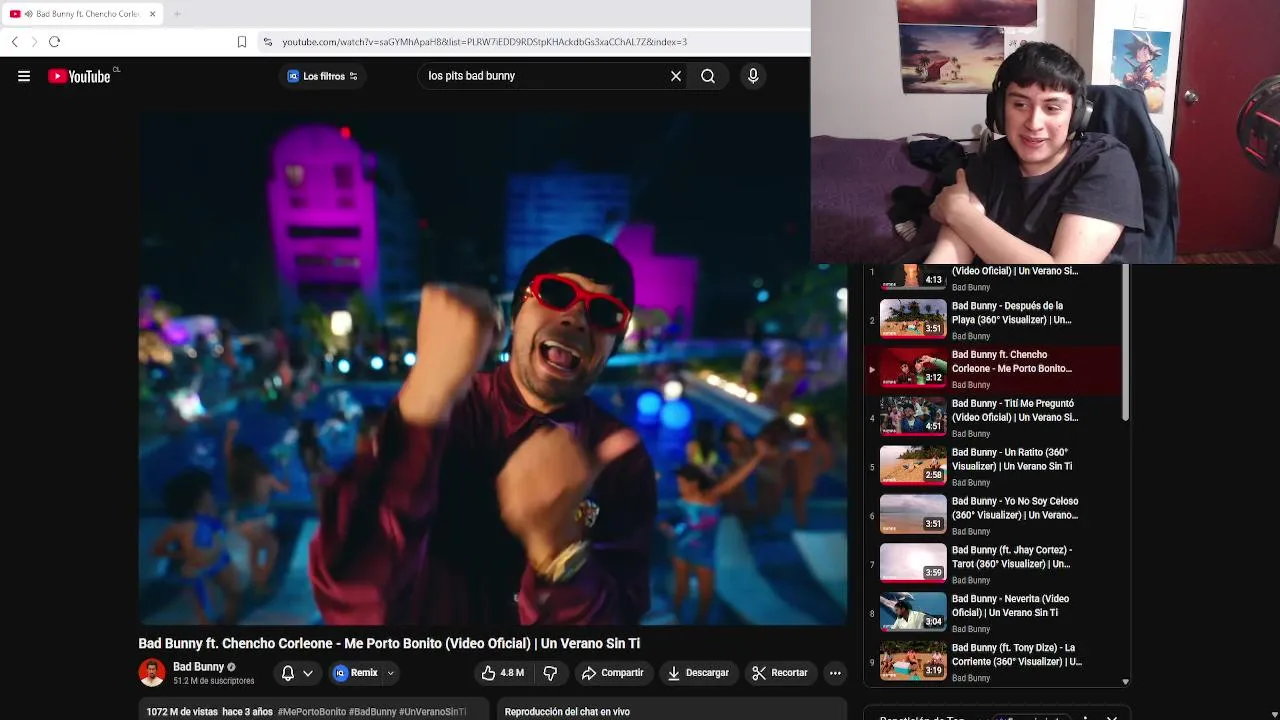This screenshot has width=1280, height=720.
Task: Open site settings icon in the address bar
Action: [267, 42]
